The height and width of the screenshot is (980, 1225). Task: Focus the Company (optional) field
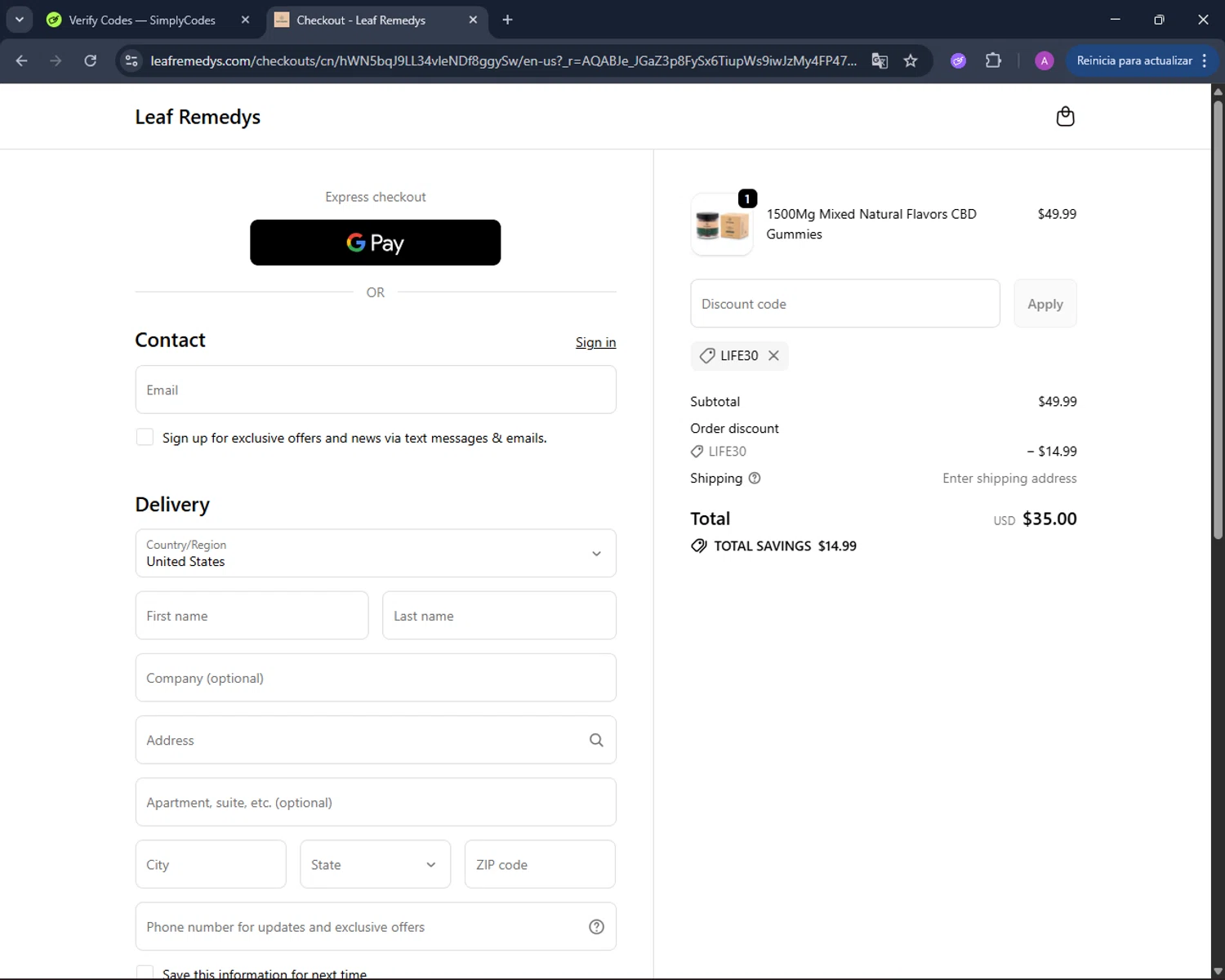pos(376,678)
